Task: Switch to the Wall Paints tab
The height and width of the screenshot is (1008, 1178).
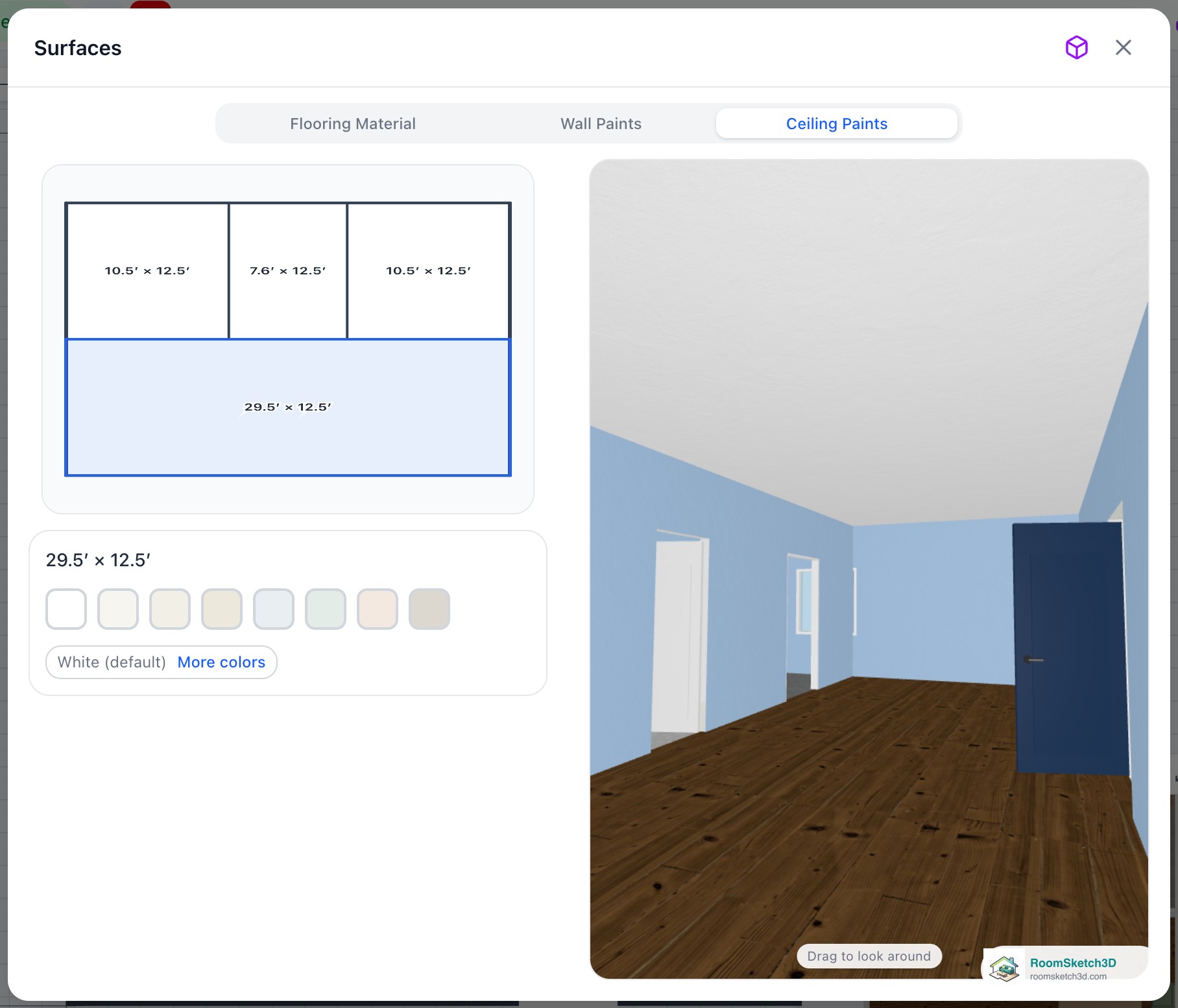Action: (601, 124)
